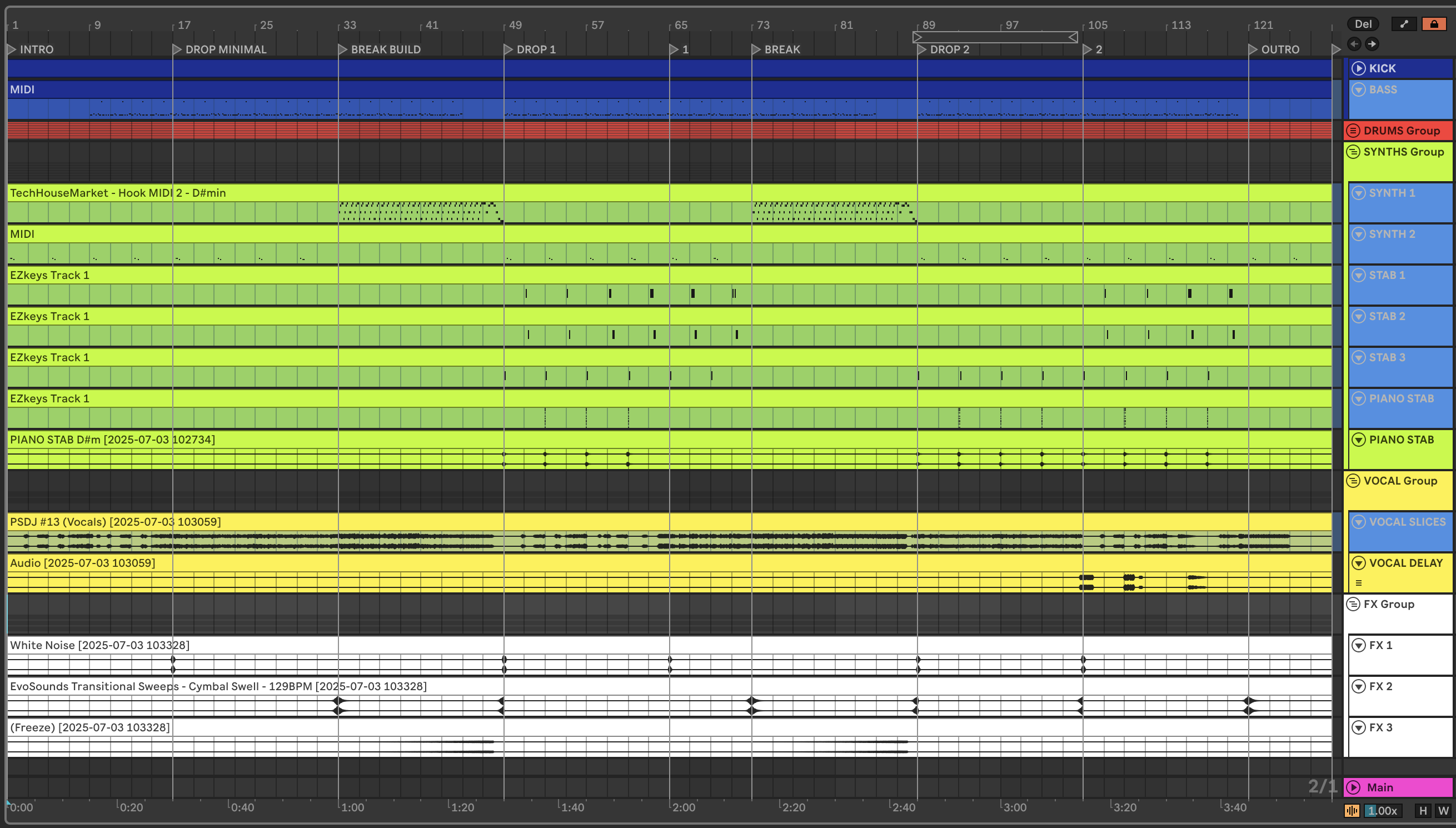Toggle automation mode with the breakpoint icon
Image resolution: width=1456 pixels, height=828 pixels.
(x=1404, y=24)
